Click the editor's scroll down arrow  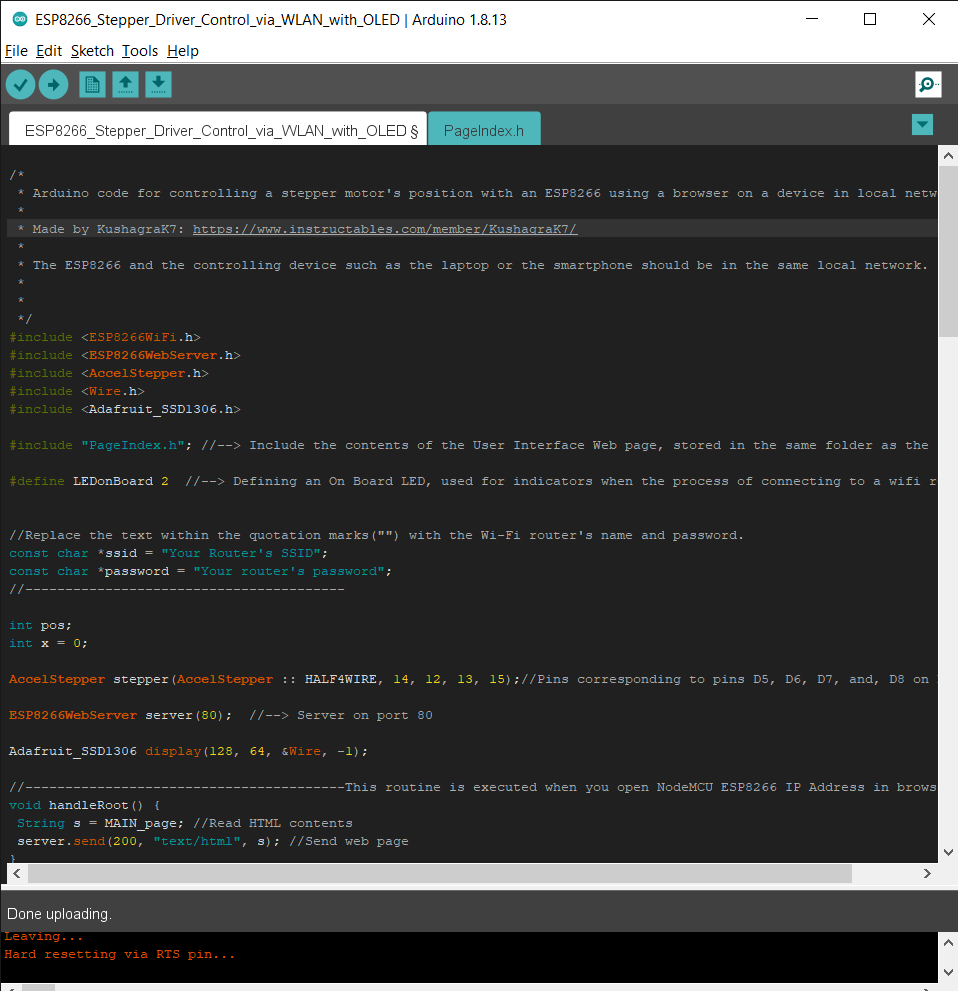[948, 852]
